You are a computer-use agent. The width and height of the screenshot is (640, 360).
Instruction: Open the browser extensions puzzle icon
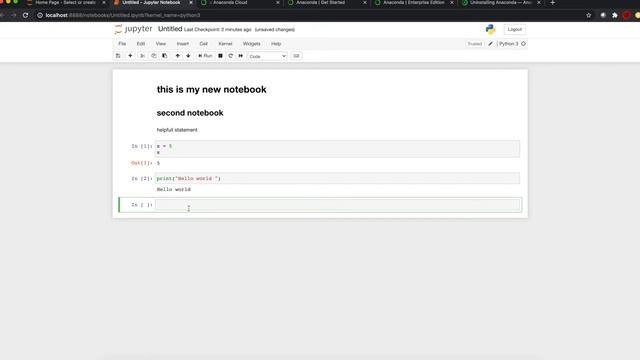pos(615,15)
